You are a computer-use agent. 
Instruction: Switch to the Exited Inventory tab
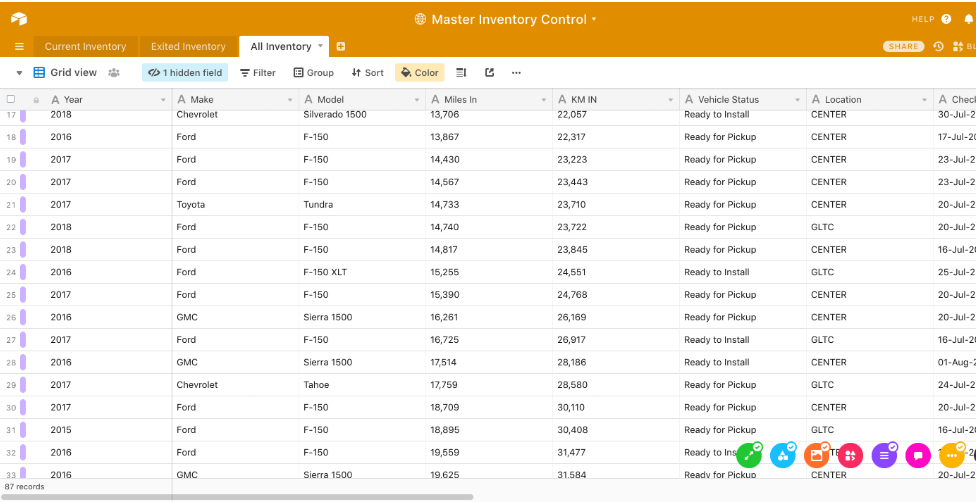click(x=188, y=47)
